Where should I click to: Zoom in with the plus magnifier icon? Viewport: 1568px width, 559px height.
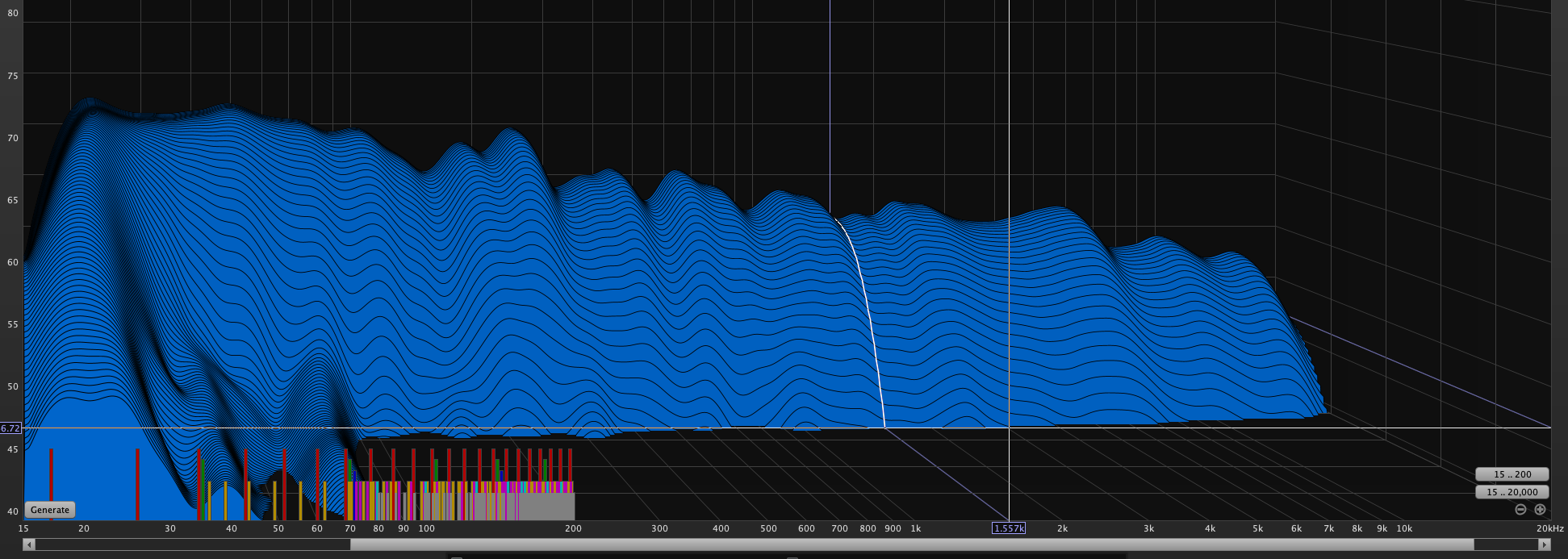pyautogui.click(x=1540, y=510)
